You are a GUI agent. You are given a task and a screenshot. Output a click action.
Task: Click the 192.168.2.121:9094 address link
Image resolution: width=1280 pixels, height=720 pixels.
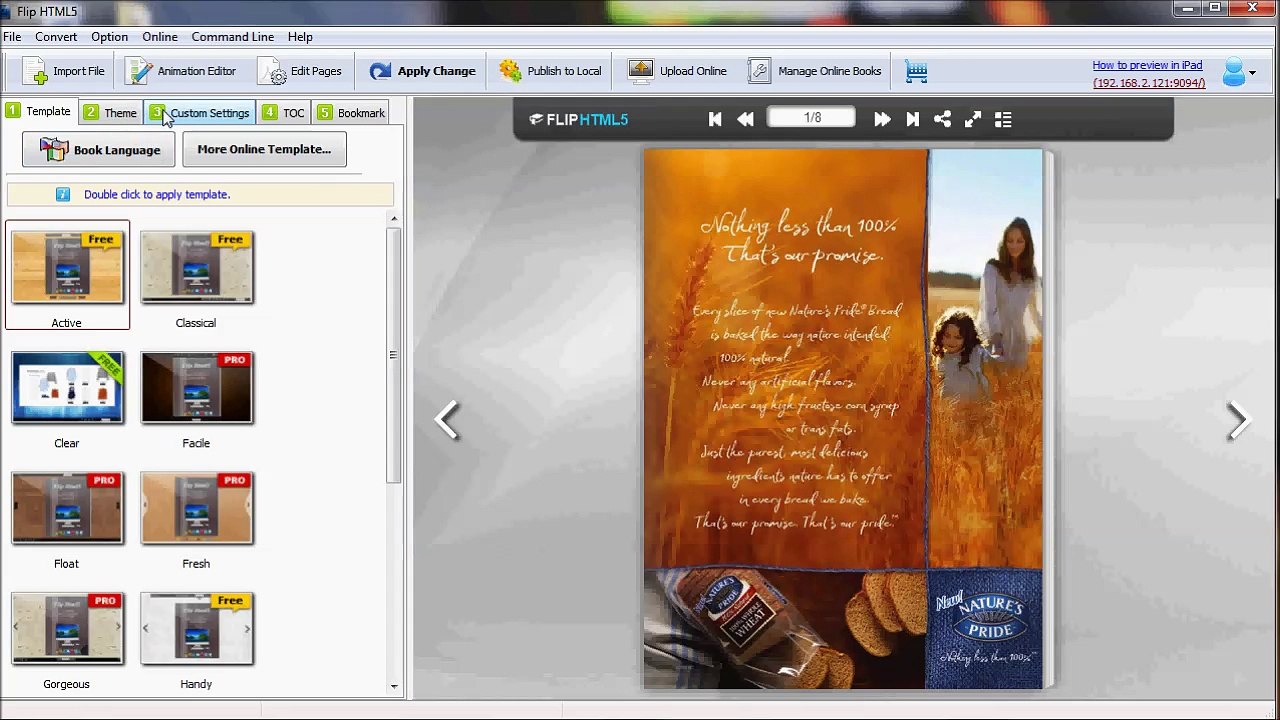pyautogui.click(x=1149, y=83)
